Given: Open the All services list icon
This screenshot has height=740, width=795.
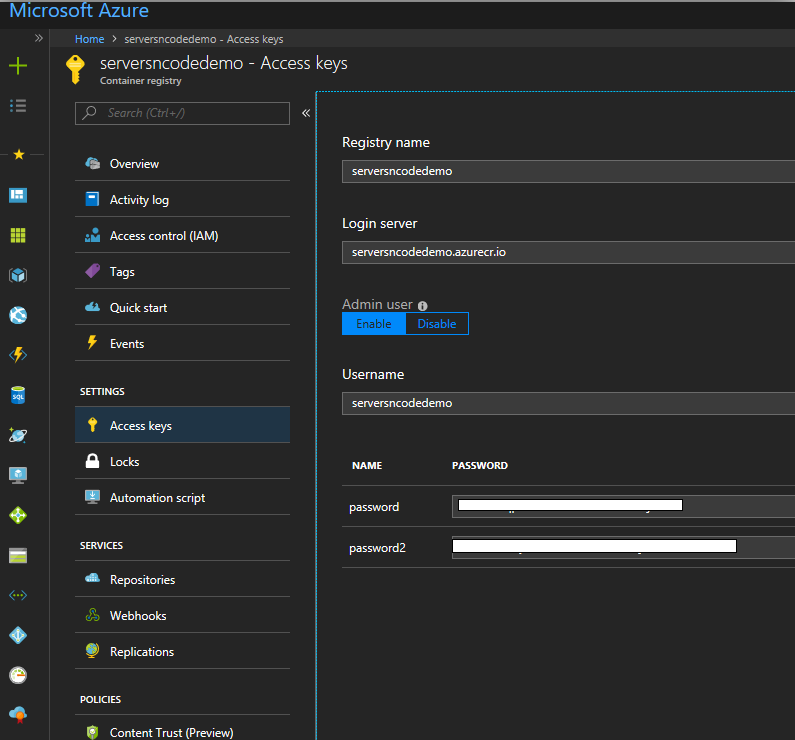Looking at the screenshot, I should point(18,105).
